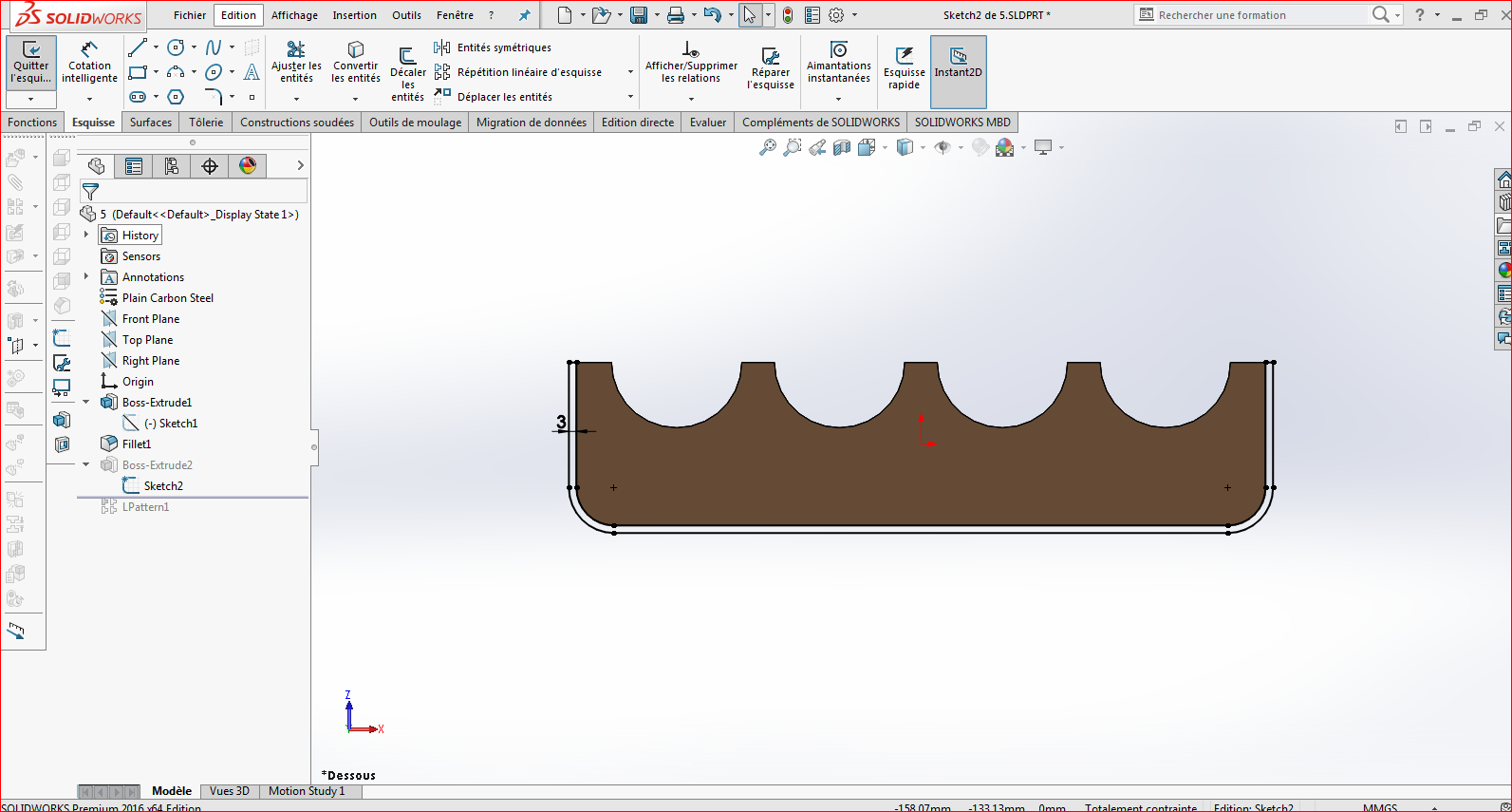Switch to the Tôlerie tab
The width and height of the screenshot is (1512, 812).
pos(206,123)
